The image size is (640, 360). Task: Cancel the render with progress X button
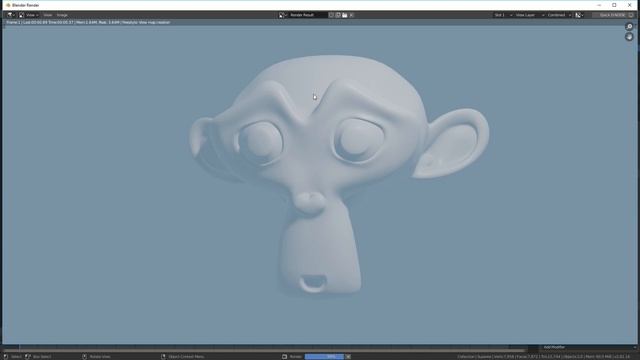[x=348, y=357]
